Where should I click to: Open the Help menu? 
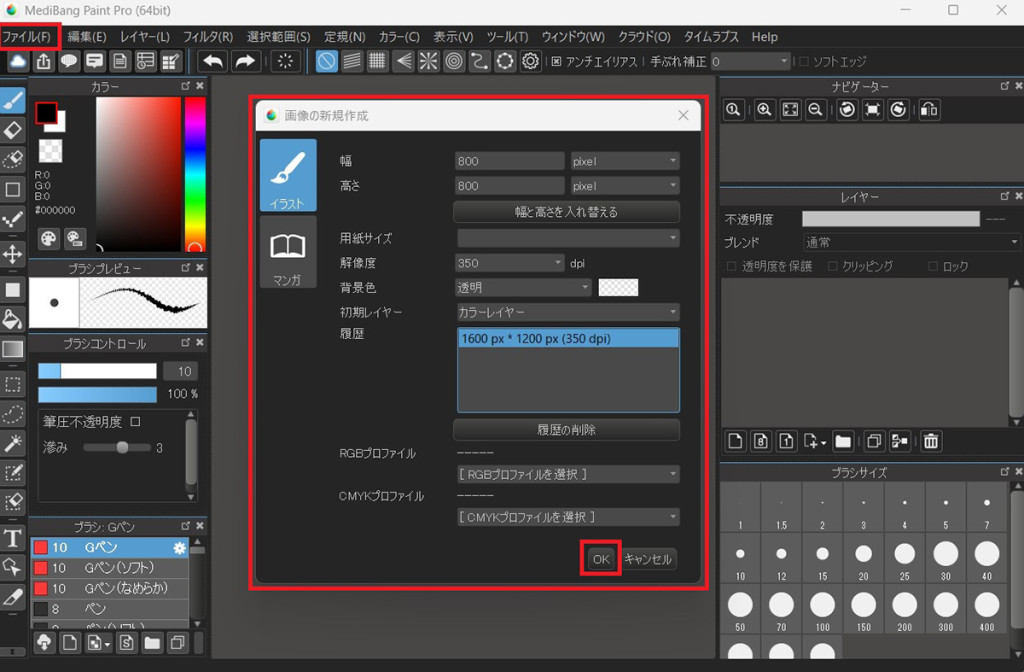click(764, 37)
